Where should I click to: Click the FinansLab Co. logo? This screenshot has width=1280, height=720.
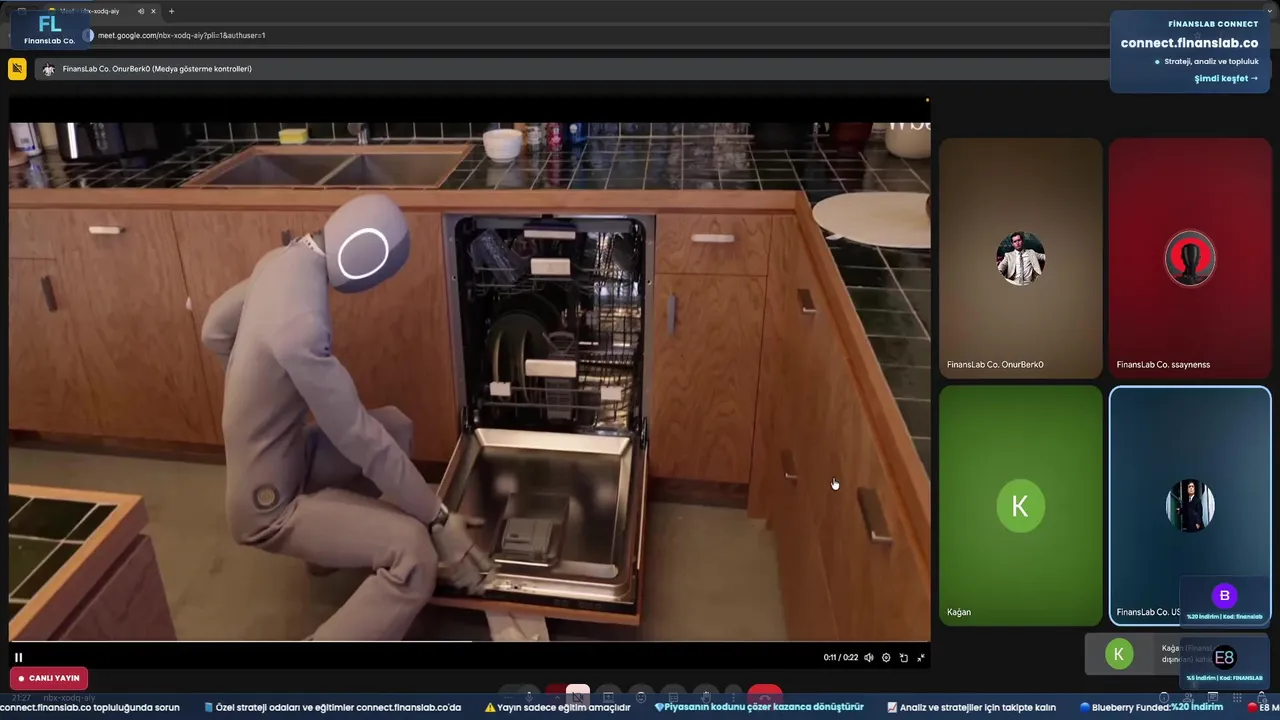pyautogui.click(x=49, y=29)
